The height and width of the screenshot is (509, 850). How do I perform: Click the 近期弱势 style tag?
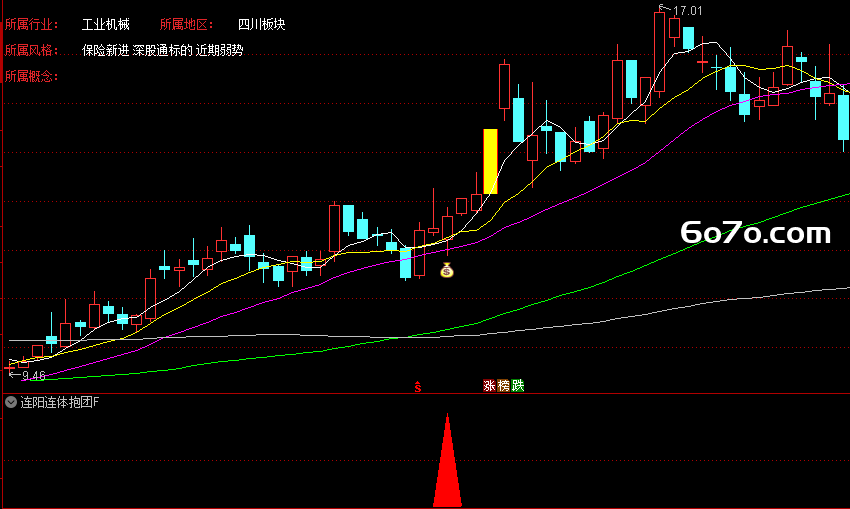click(220, 50)
